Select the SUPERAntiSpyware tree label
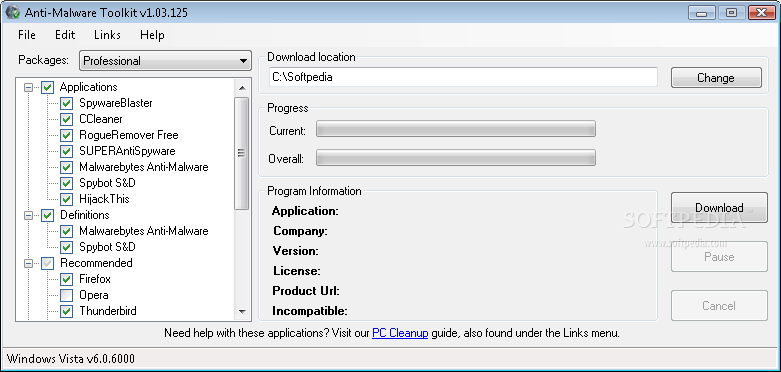The height and width of the screenshot is (372, 781). [127, 151]
